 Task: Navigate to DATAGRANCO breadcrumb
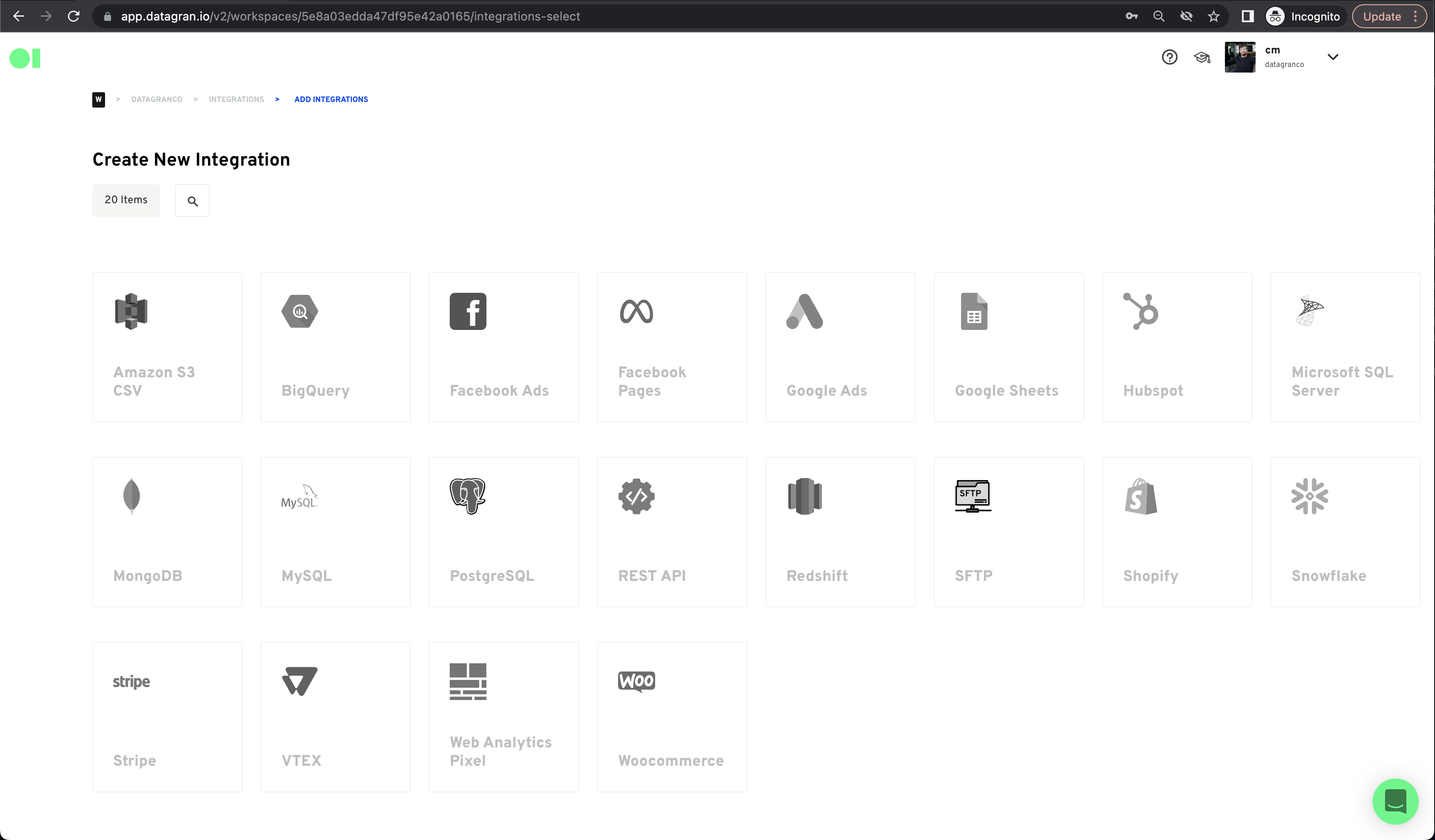click(157, 99)
